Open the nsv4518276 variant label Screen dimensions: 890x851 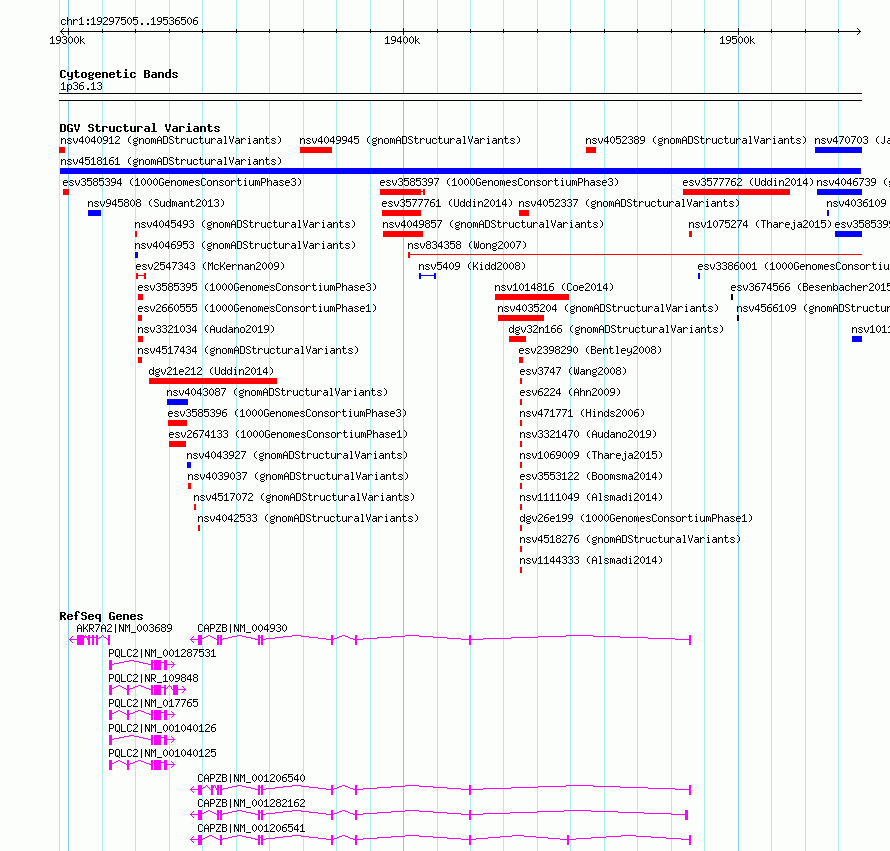(x=631, y=539)
